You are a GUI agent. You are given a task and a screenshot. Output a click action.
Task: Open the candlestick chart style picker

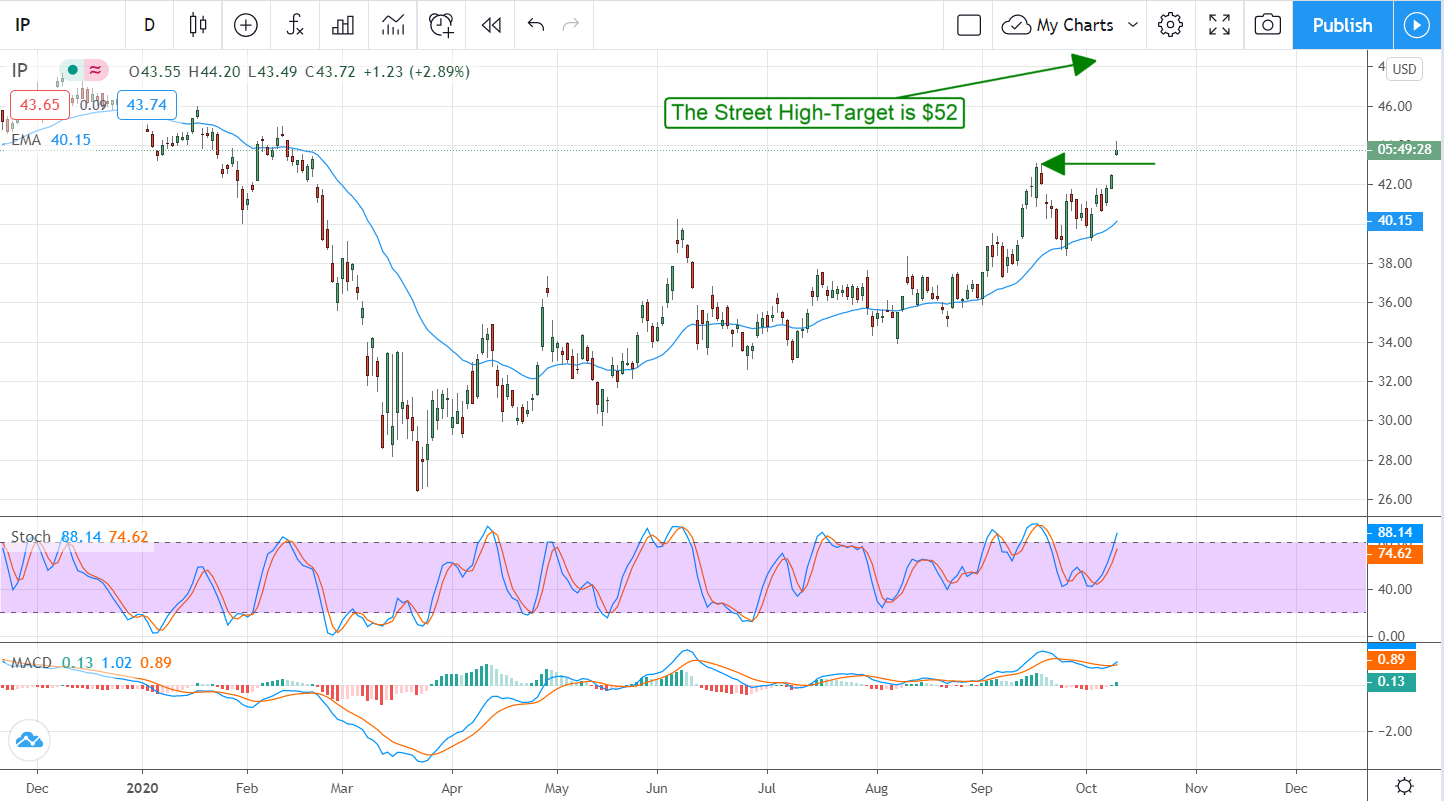point(197,25)
